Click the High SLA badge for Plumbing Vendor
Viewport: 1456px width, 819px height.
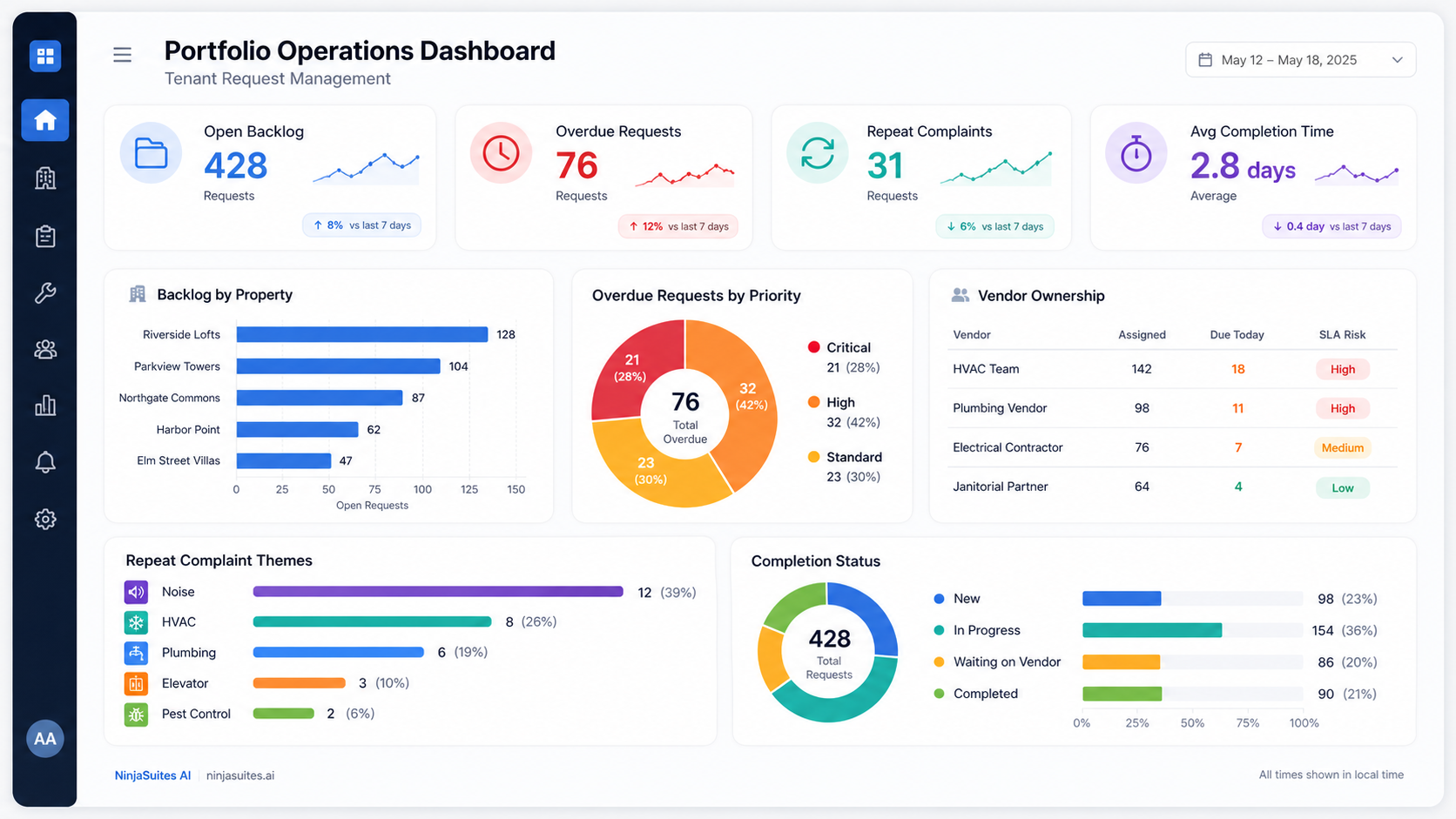pyautogui.click(x=1342, y=408)
